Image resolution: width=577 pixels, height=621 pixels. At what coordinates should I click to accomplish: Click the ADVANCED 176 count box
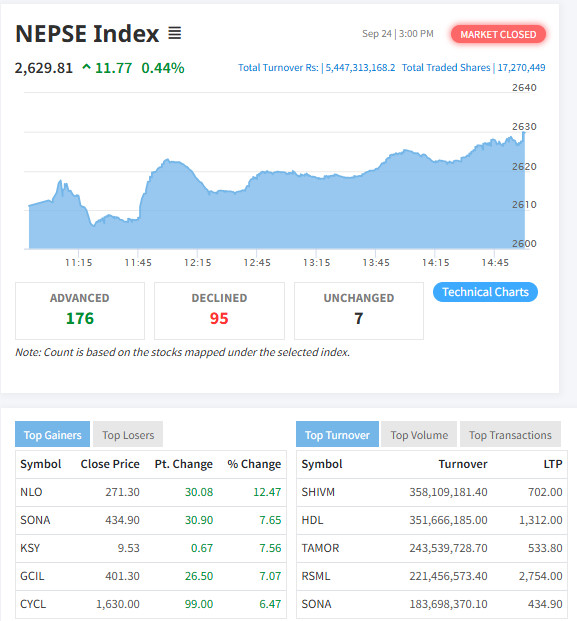pyautogui.click(x=80, y=310)
